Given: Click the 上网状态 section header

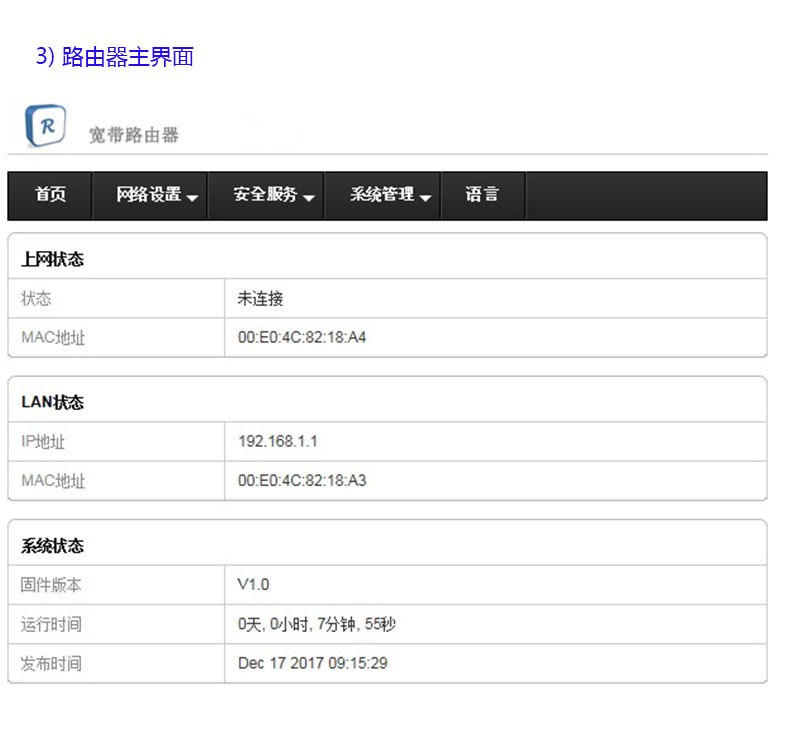Looking at the screenshot, I should click(x=53, y=259).
